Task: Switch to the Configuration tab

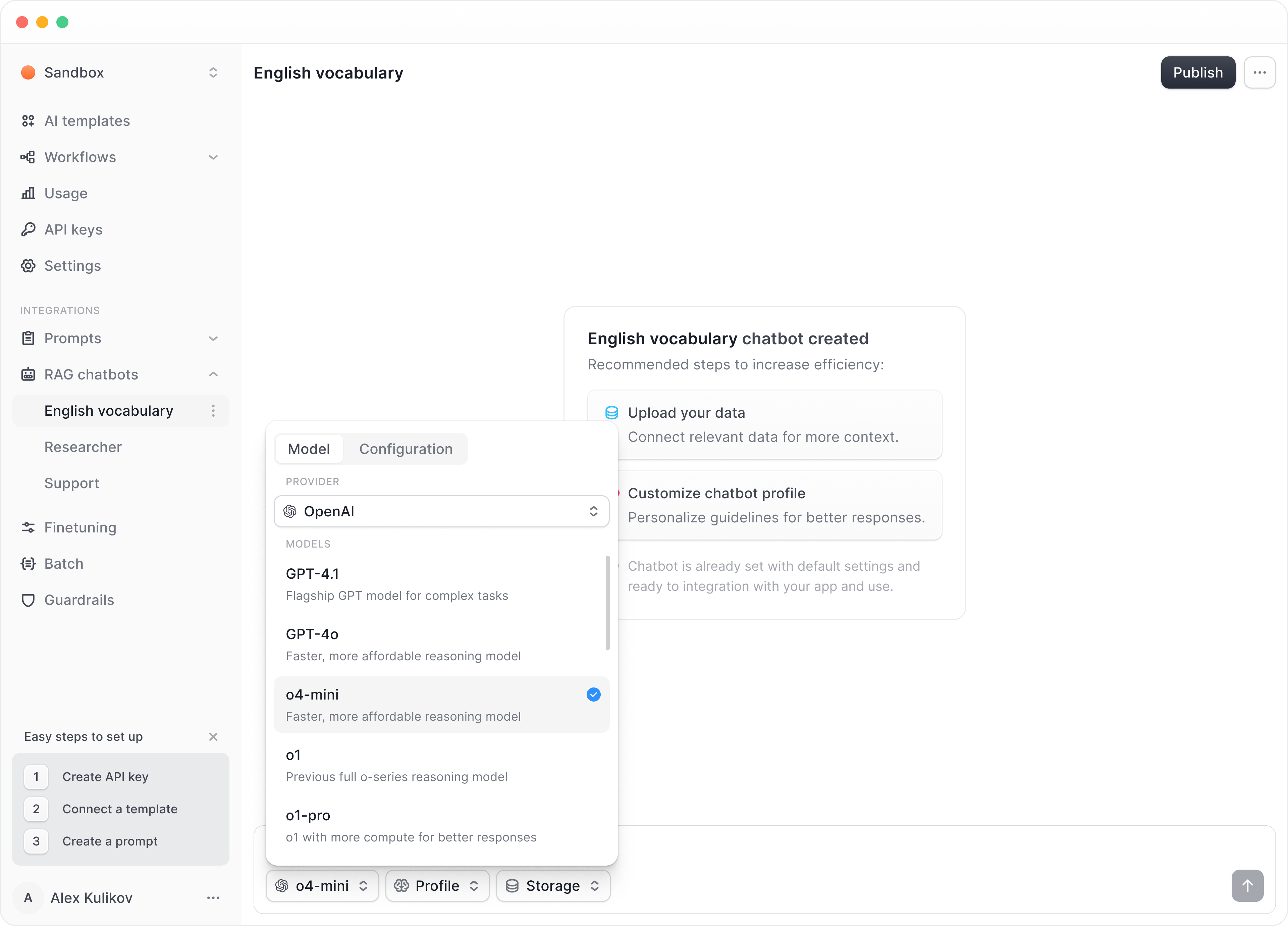Action: pos(406,449)
